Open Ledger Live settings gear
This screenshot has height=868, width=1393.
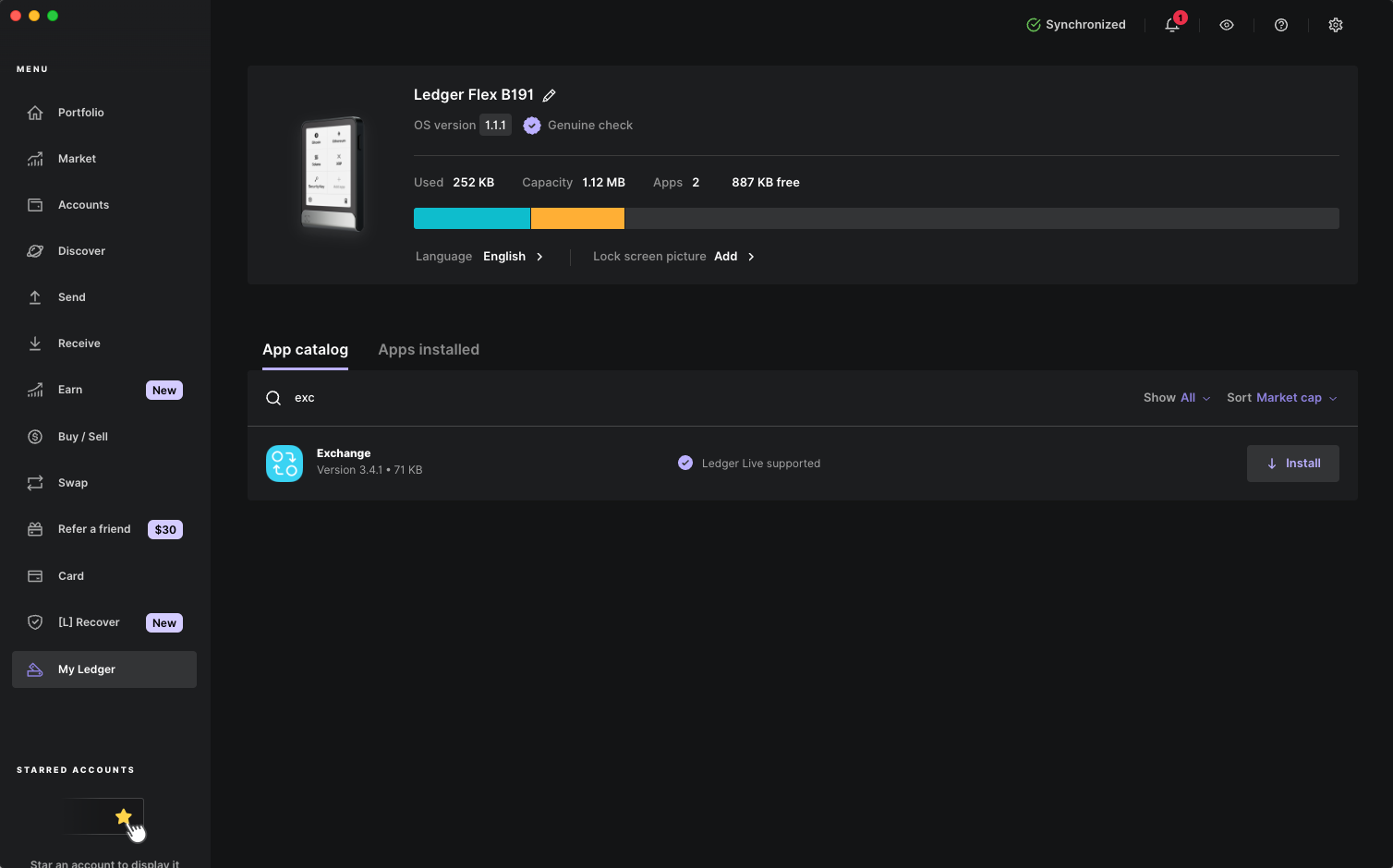click(1336, 25)
